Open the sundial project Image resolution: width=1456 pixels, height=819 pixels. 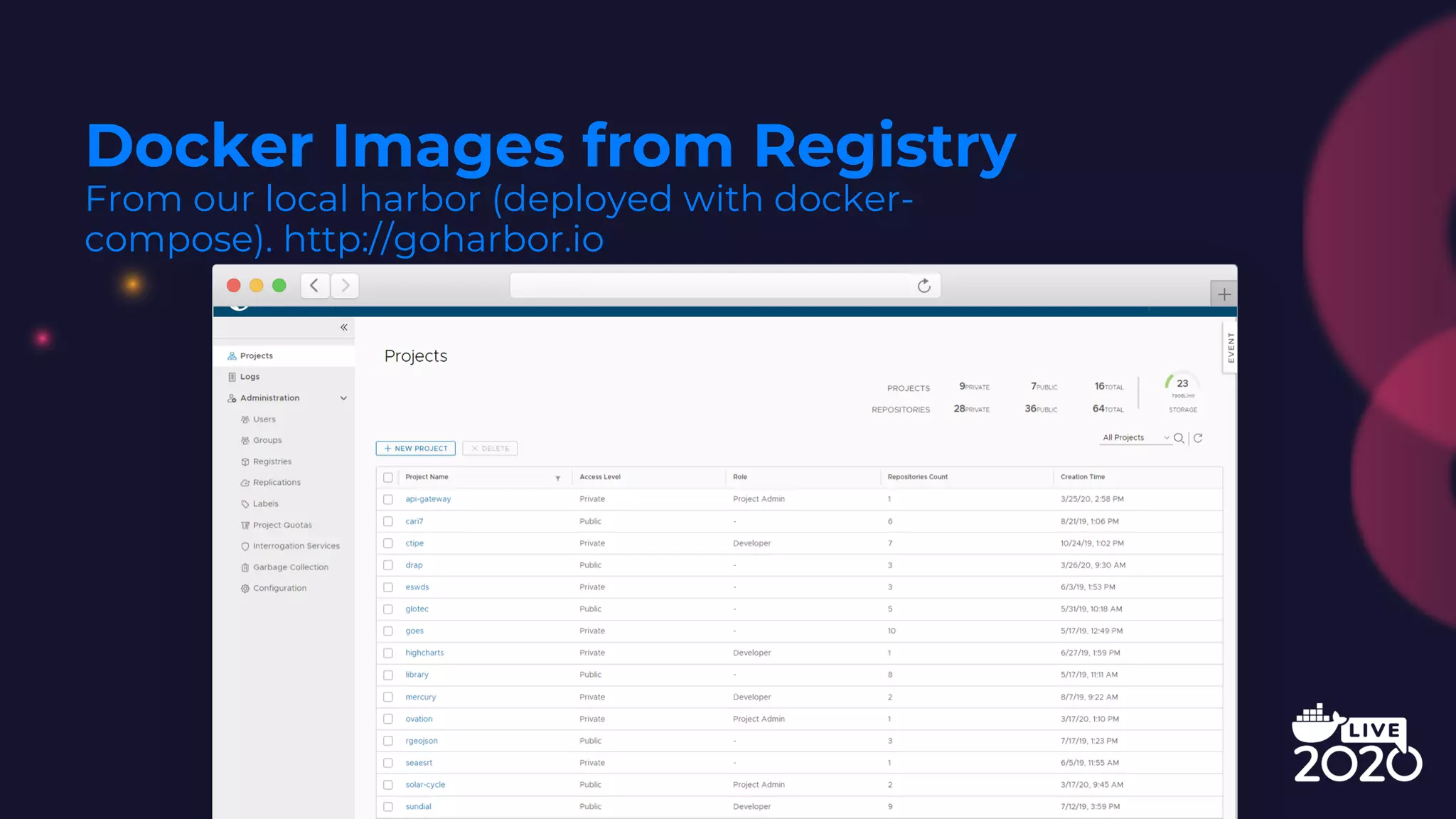(x=419, y=807)
